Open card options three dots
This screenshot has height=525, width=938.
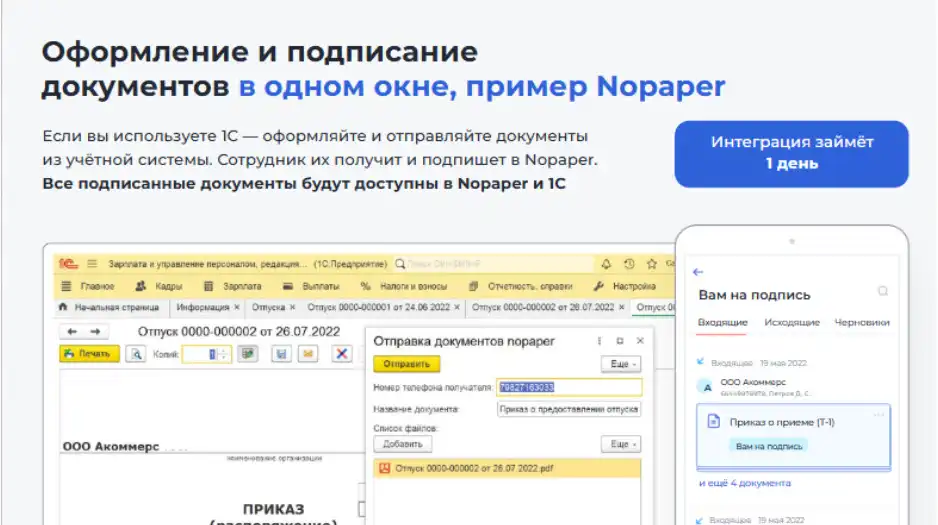pyautogui.click(x=878, y=414)
